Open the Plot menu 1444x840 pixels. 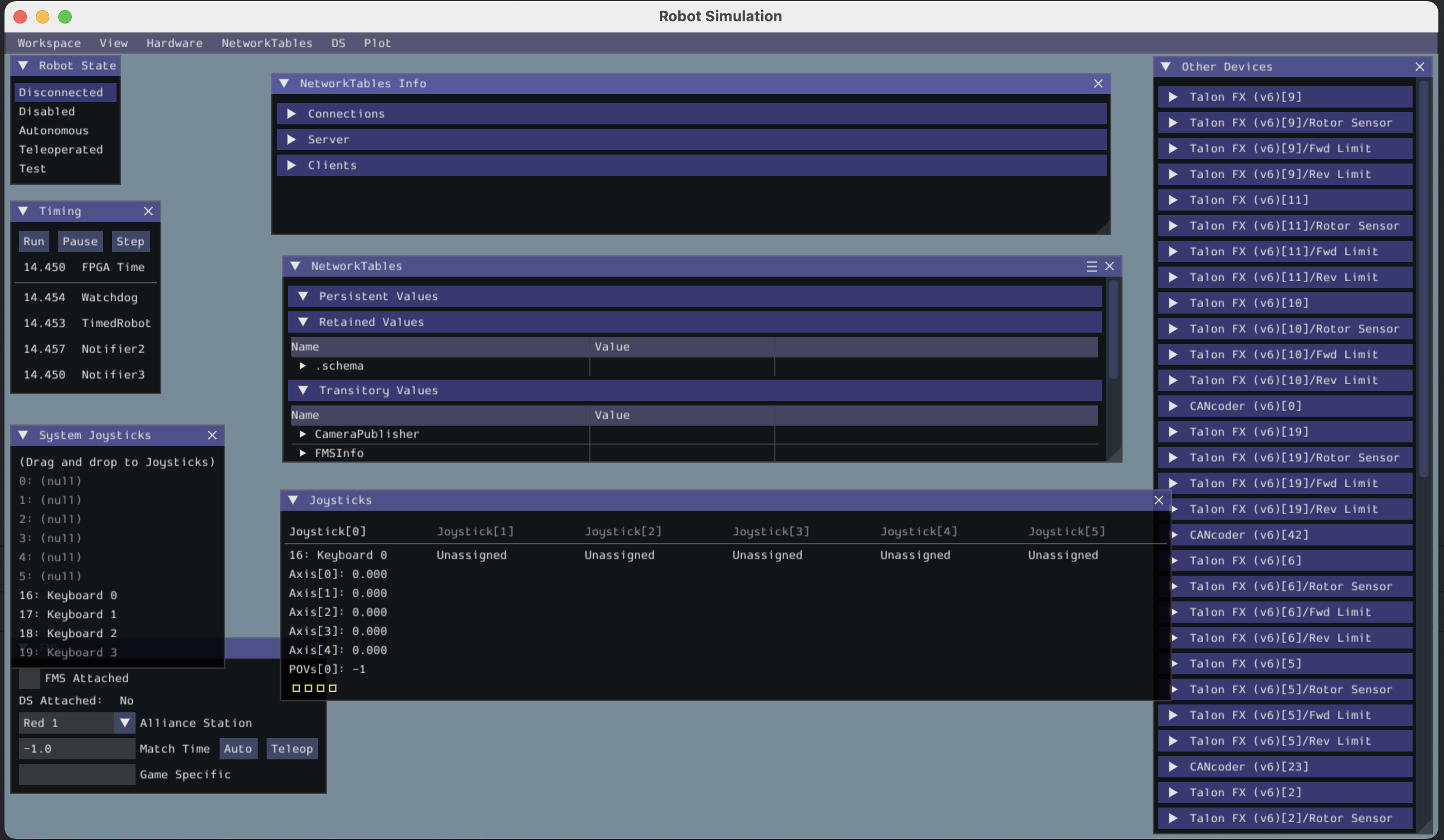point(377,43)
